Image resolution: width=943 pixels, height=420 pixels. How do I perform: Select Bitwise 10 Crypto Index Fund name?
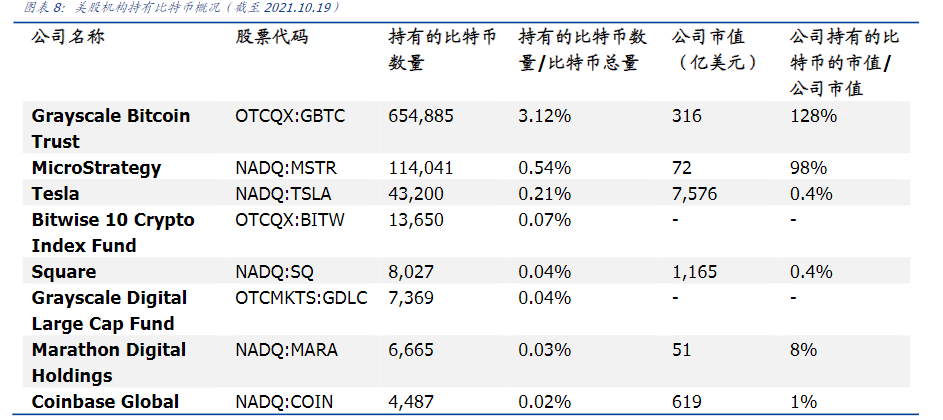click(113, 233)
